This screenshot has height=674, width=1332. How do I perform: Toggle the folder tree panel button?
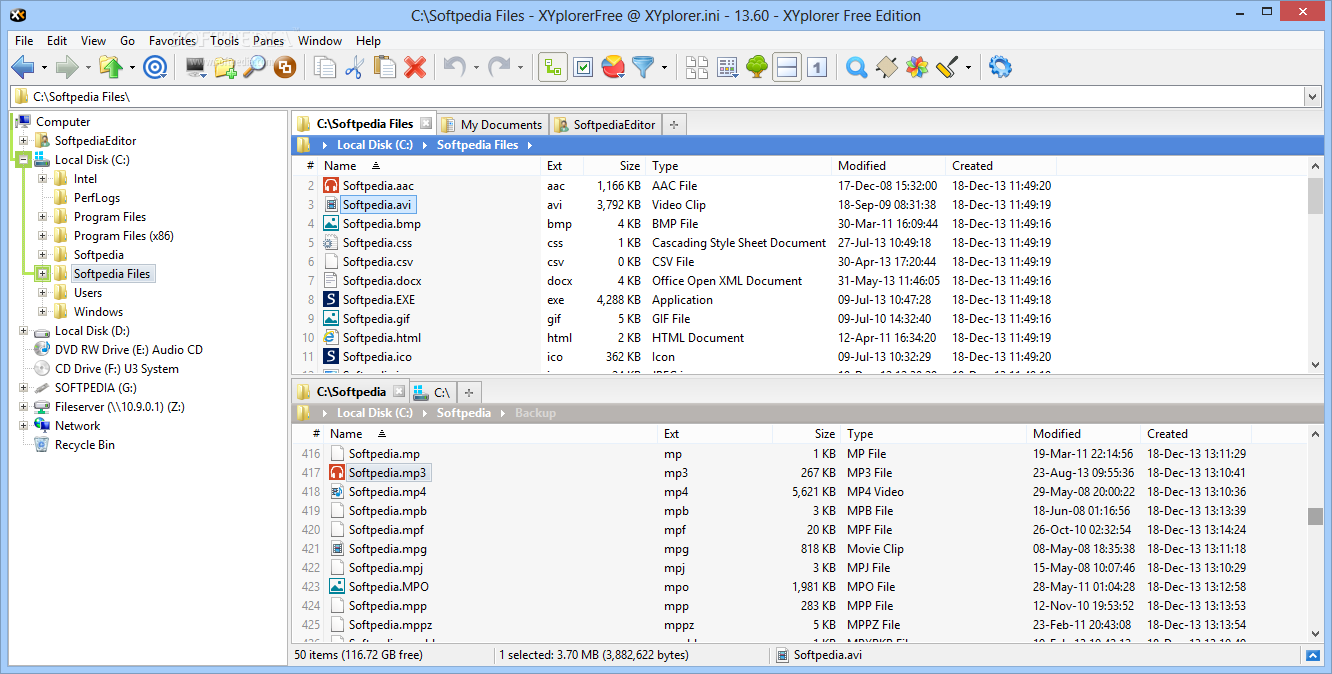pos(553,67)
